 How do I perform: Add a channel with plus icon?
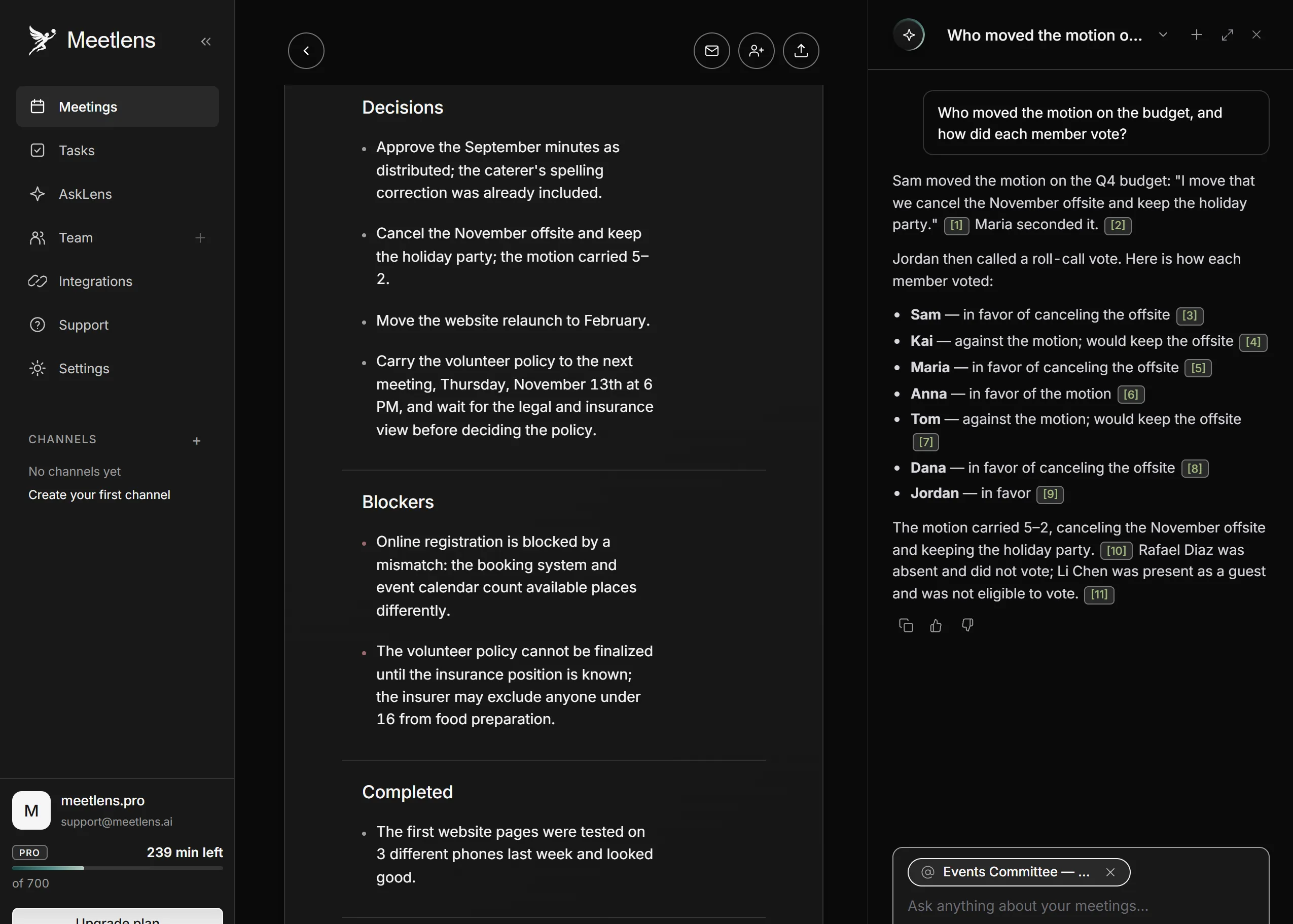pos(196,441)
